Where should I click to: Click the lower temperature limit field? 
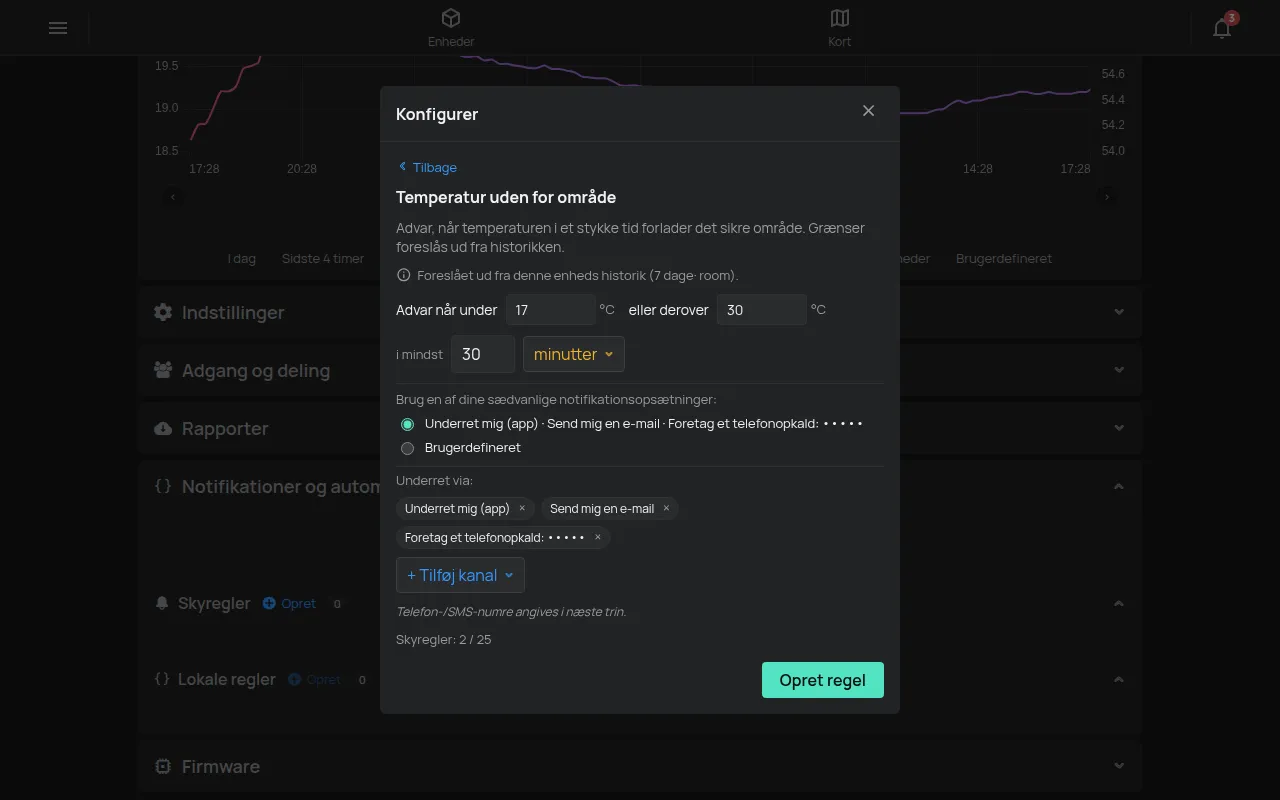tap(550, 310)
